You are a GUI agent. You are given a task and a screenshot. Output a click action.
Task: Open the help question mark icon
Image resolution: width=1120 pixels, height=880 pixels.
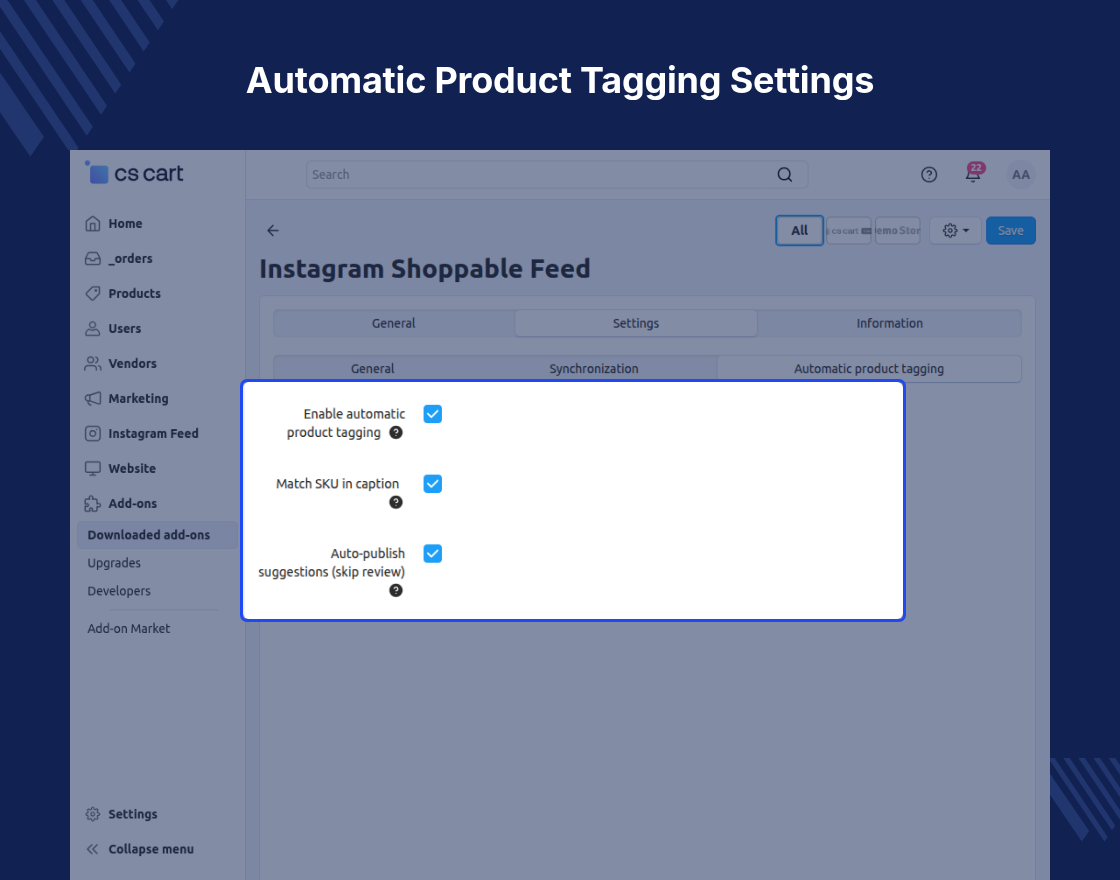point(929,175)
